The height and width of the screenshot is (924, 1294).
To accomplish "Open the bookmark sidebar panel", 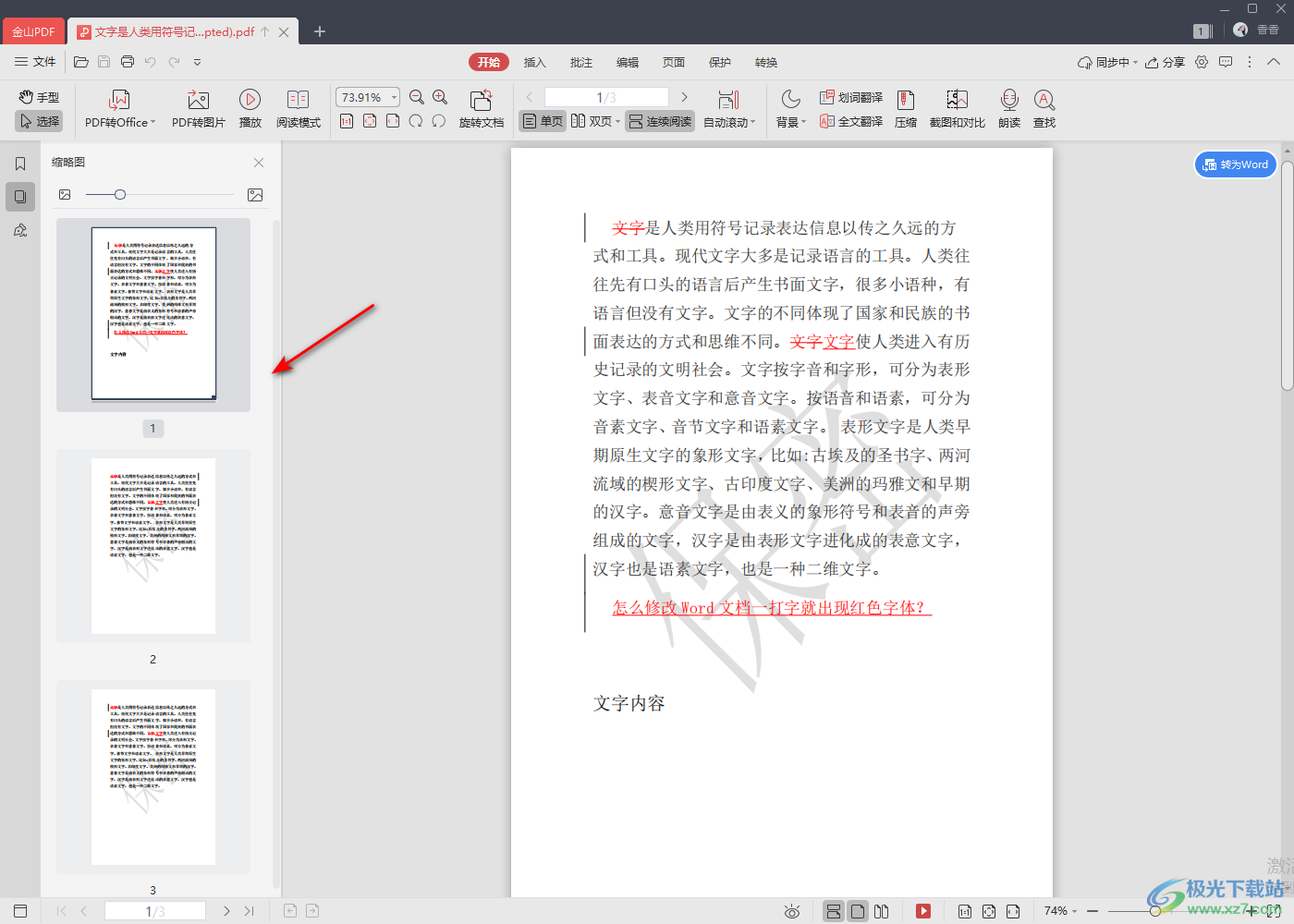I will 20,164.
